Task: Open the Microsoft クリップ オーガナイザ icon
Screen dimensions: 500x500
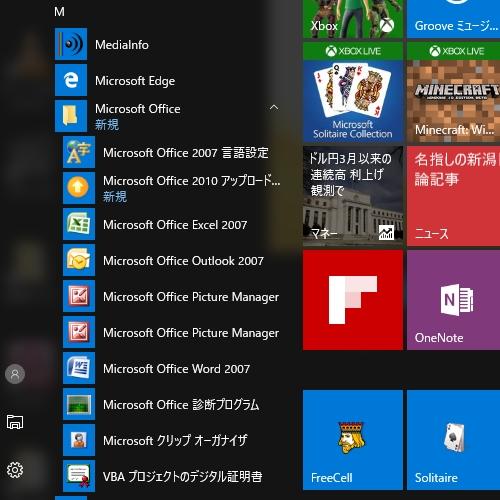Action: point(79,440)
